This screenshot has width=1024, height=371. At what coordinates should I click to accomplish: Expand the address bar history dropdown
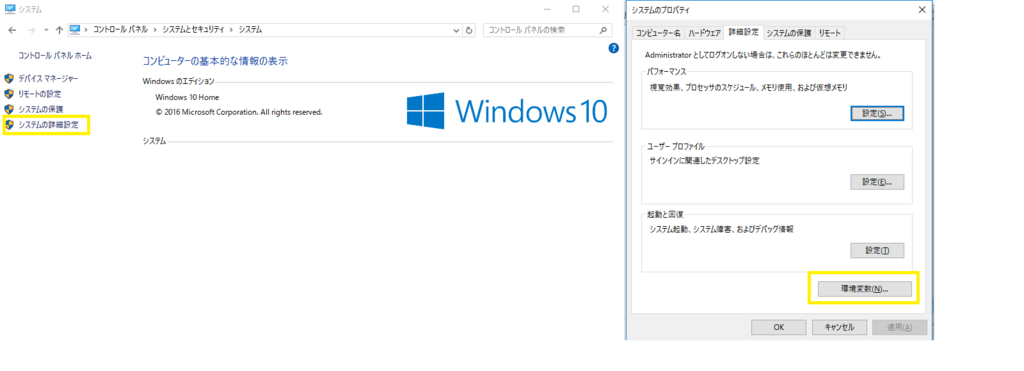coord(456,30)
